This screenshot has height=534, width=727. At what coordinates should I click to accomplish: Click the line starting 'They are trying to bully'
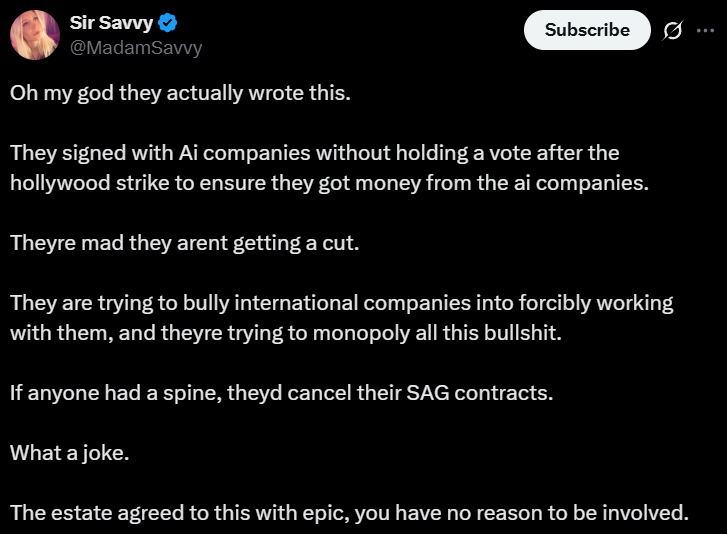pyautogui.click(x=341, y=303)
